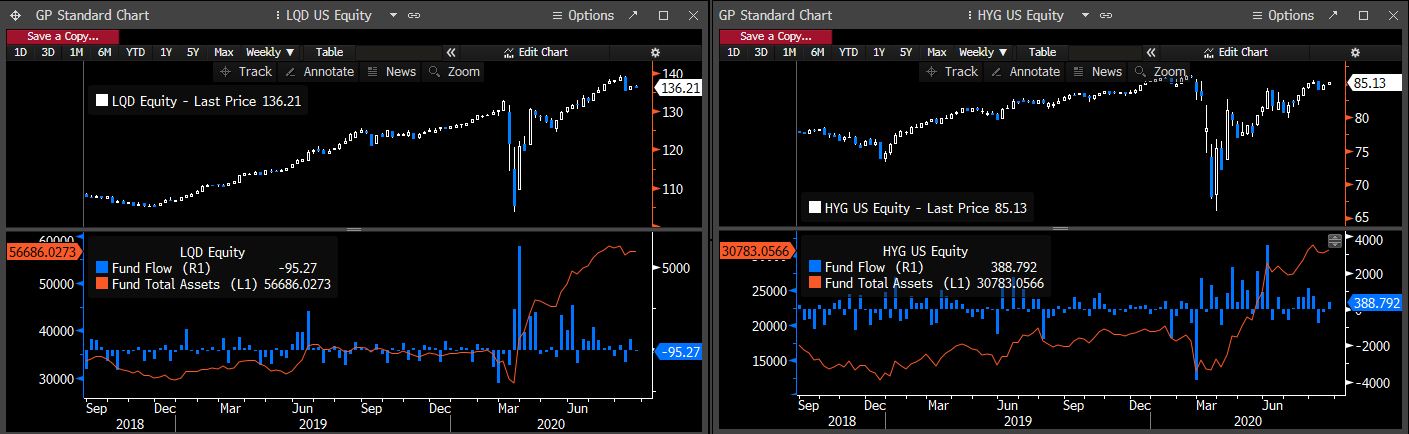
Task: Select 1Y range in LQD window
Action: pyautogui.click(x=166, y=52)
